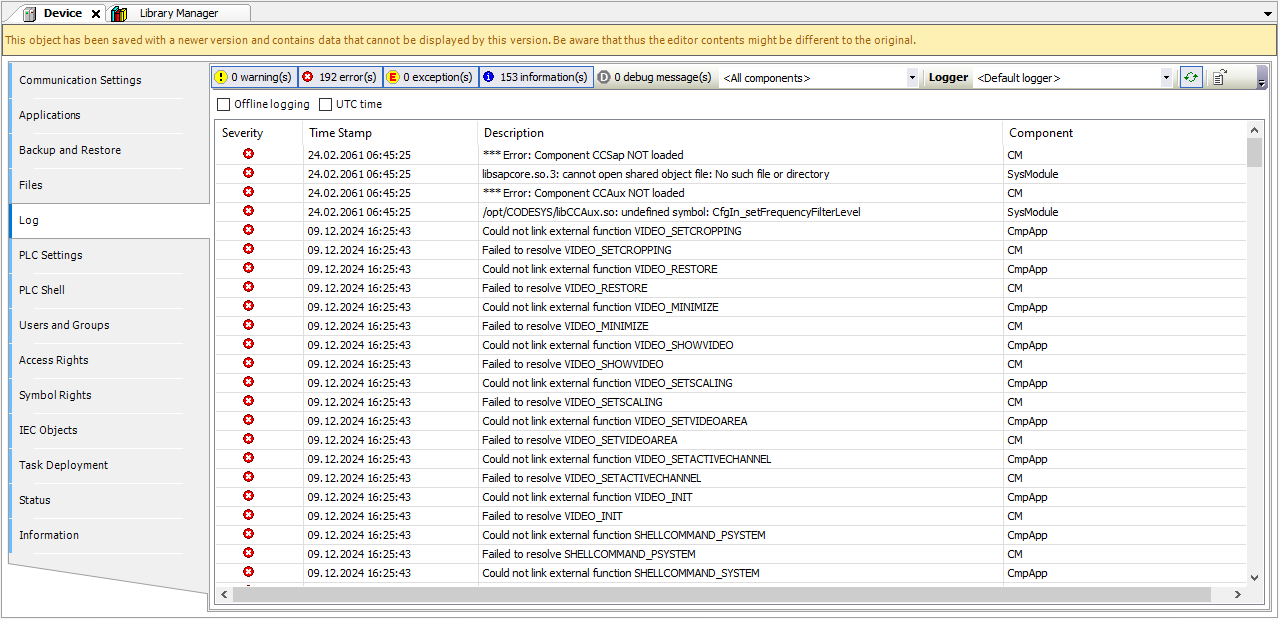The width and height of the screenshot is (1280, 619).
Task: Open the Communication Settings page
Action: point(80,80)
